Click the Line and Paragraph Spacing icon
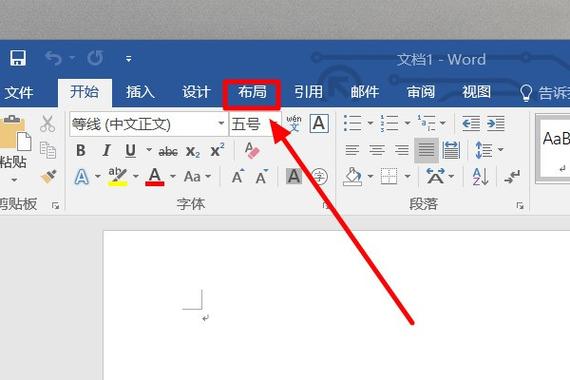Screen dimensions: 570x380 coord(484,150)
